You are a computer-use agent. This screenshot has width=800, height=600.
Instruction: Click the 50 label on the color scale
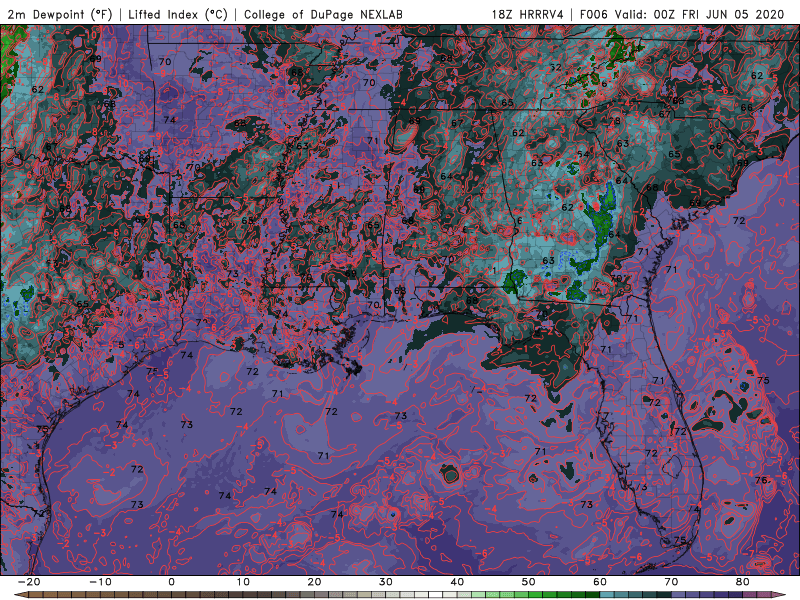pos(529,582)
